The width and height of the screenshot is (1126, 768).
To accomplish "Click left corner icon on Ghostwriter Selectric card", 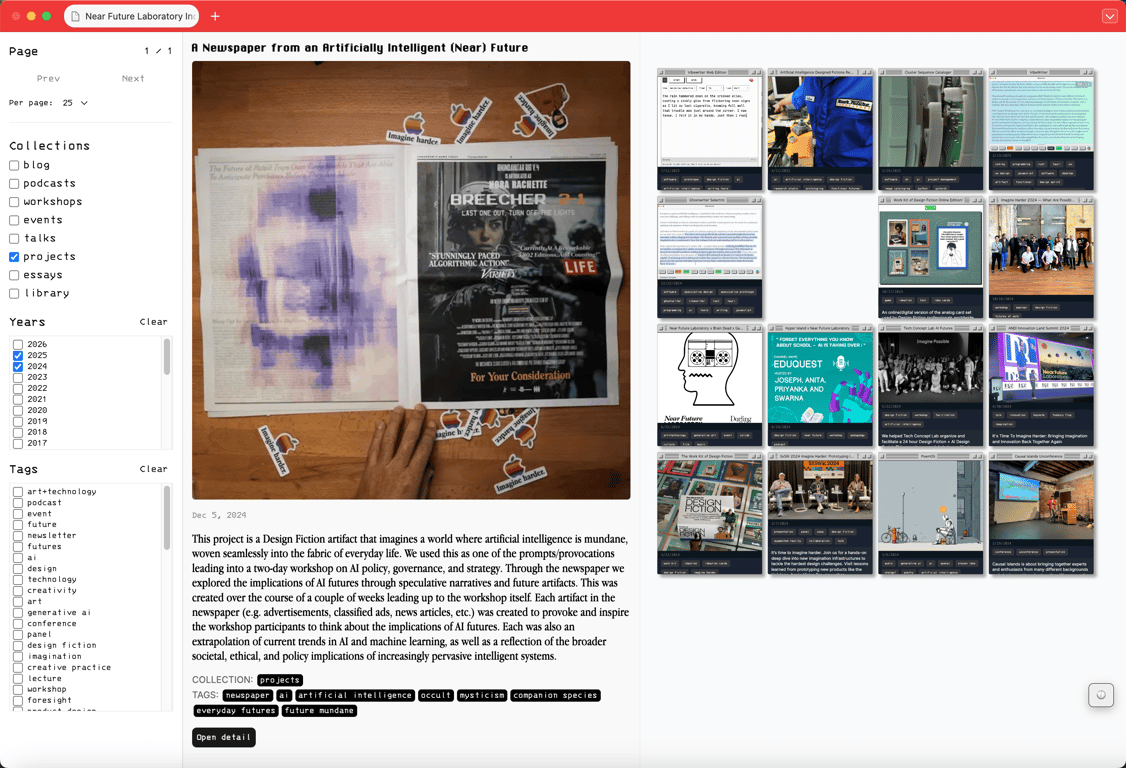I will click(x=661, y=200).
